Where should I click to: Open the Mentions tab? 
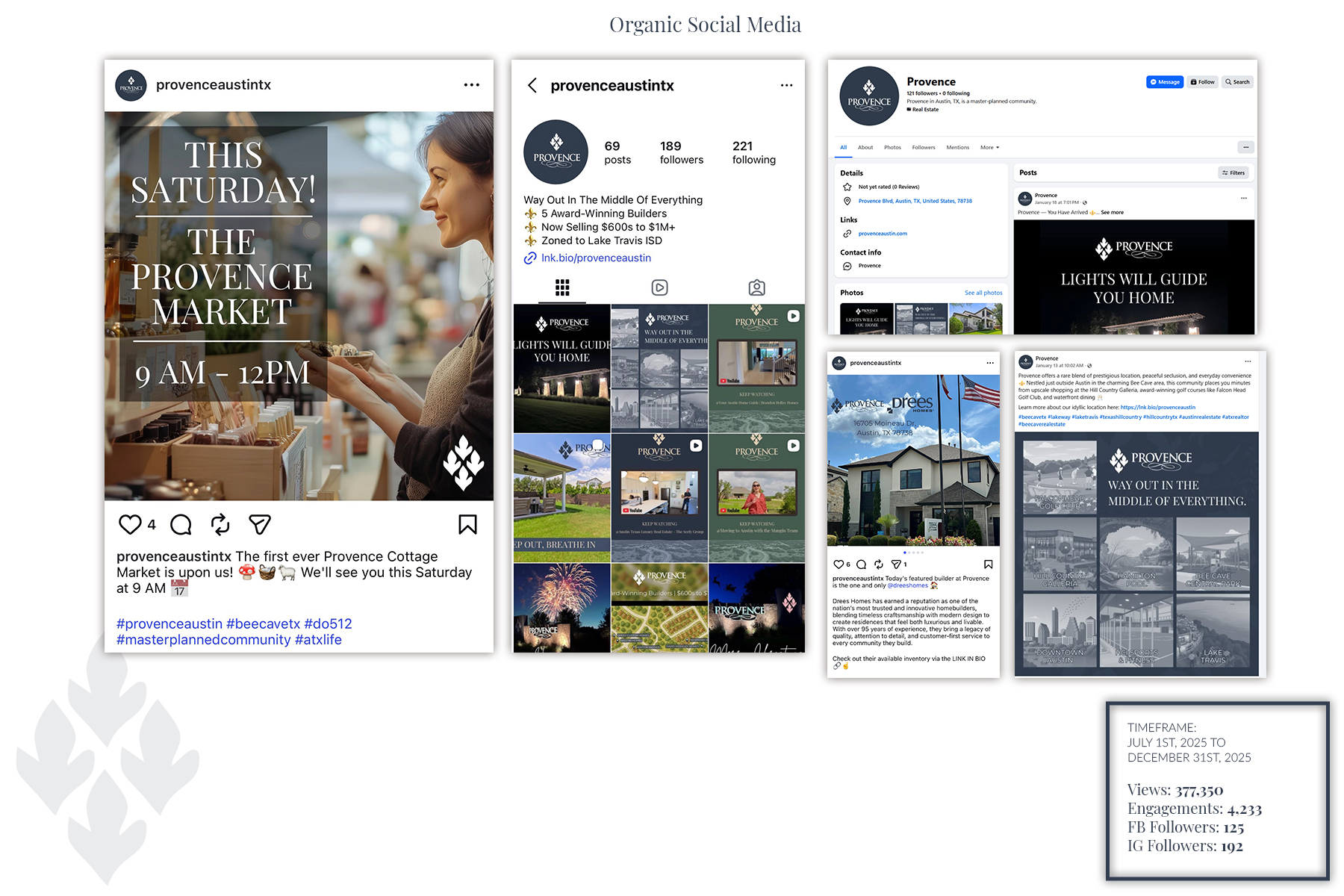click(x=957, y=148)
